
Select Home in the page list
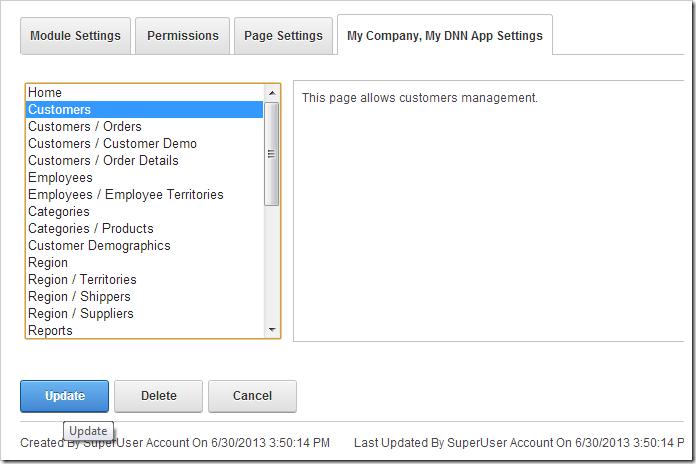point(145,92)
